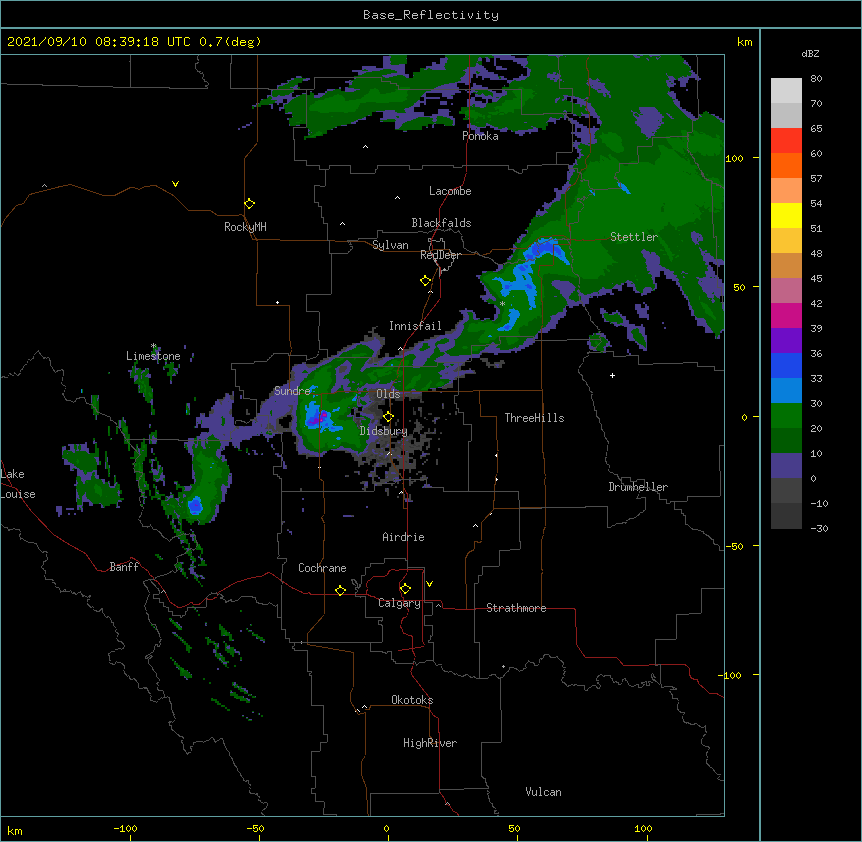Pick the red swatch in dBZ legend

[786, 141]
